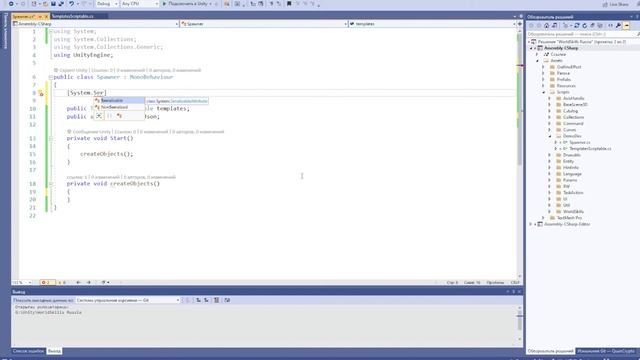Expand the Prefabs folder in Solution Explorer
Image resolution: width=640 pixels, height=360 pixels.
click(543, 80)
